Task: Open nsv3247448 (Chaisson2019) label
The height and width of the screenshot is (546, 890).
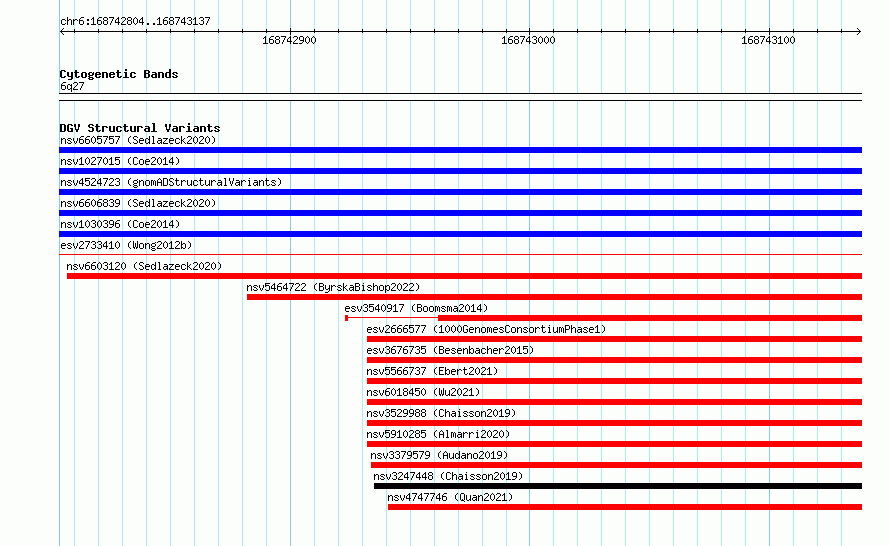Action: [448, 476]
